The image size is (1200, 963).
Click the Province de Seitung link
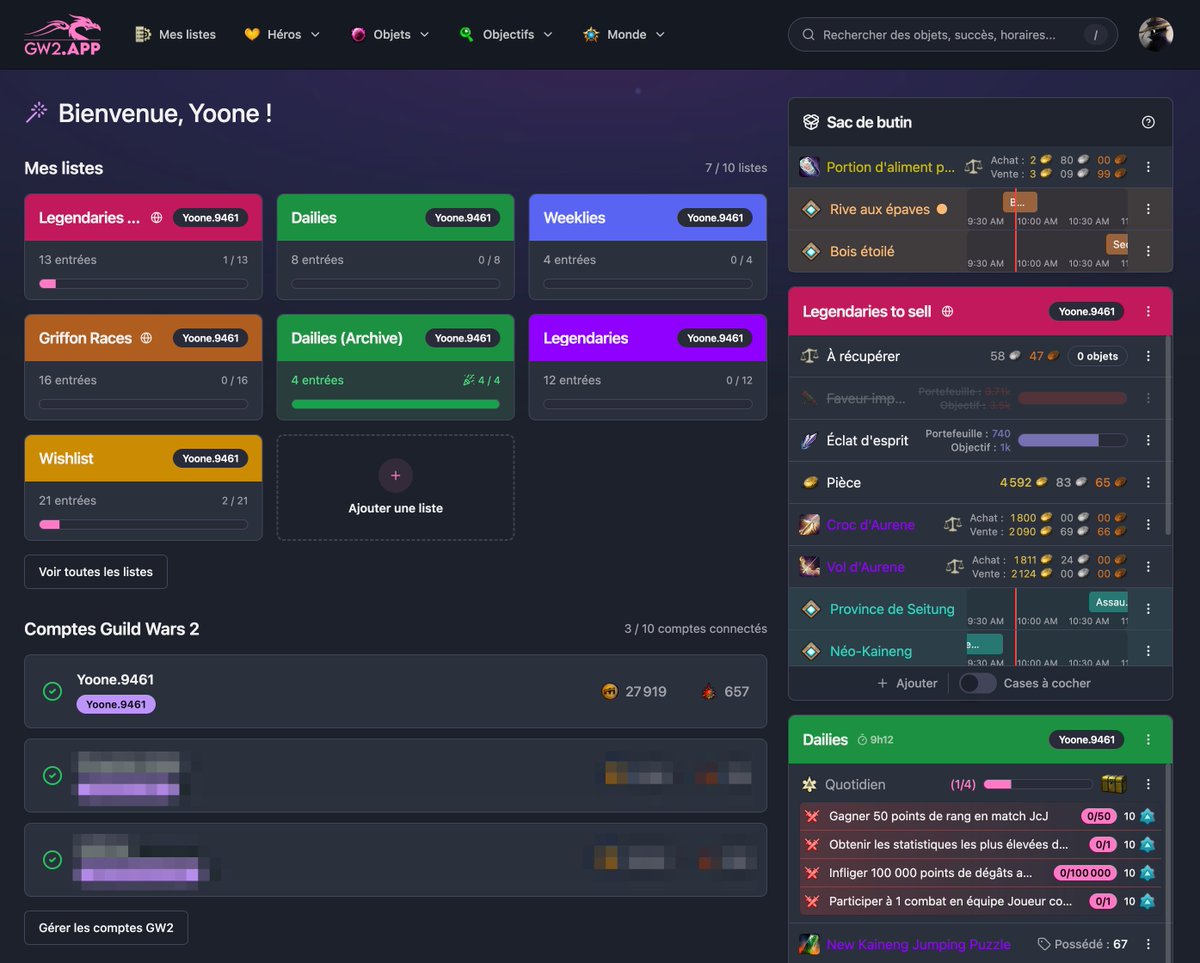(892, 608)
